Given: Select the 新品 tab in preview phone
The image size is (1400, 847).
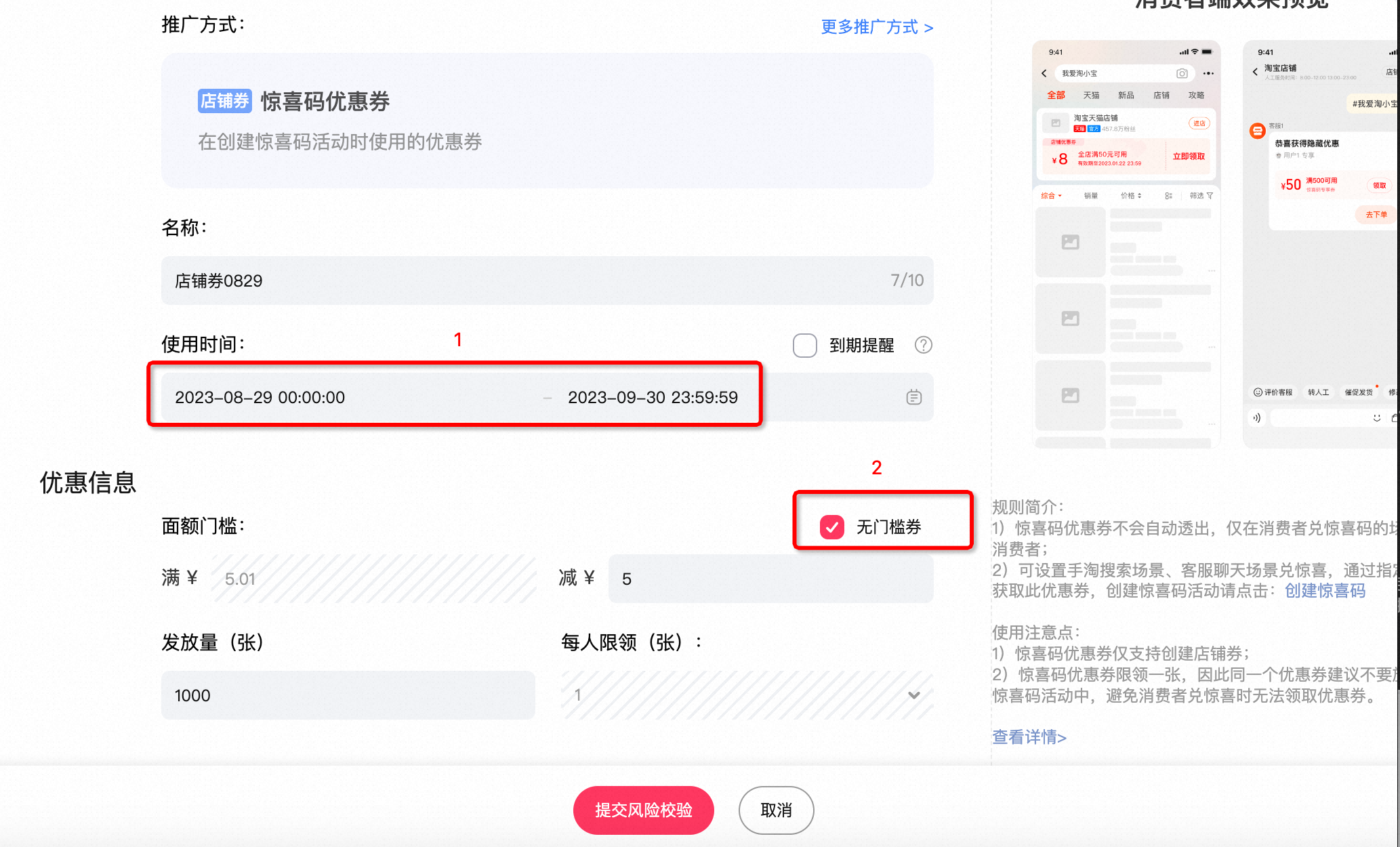Looking at the screenshot, I should [1126, 96].
